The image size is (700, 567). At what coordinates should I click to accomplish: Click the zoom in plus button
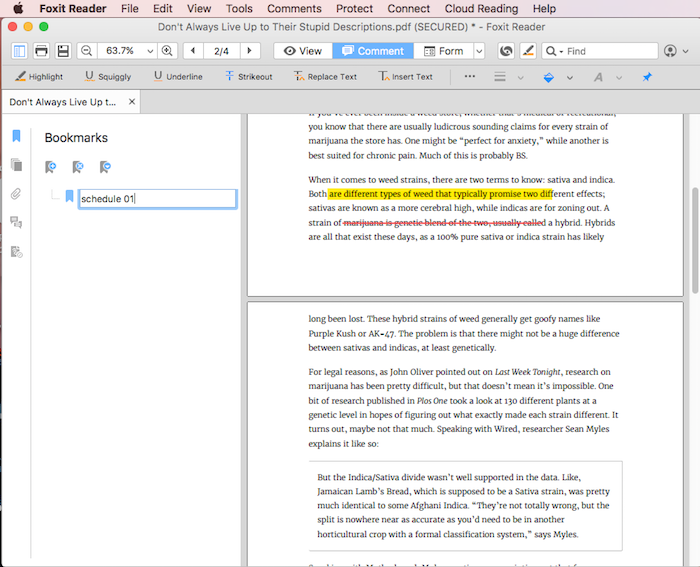tap(167, 50)
